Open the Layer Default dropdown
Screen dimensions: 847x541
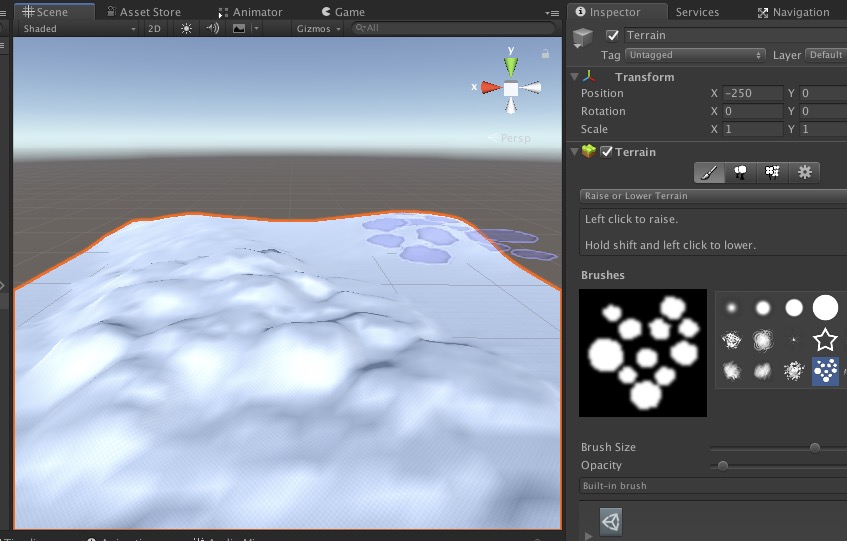826,55
